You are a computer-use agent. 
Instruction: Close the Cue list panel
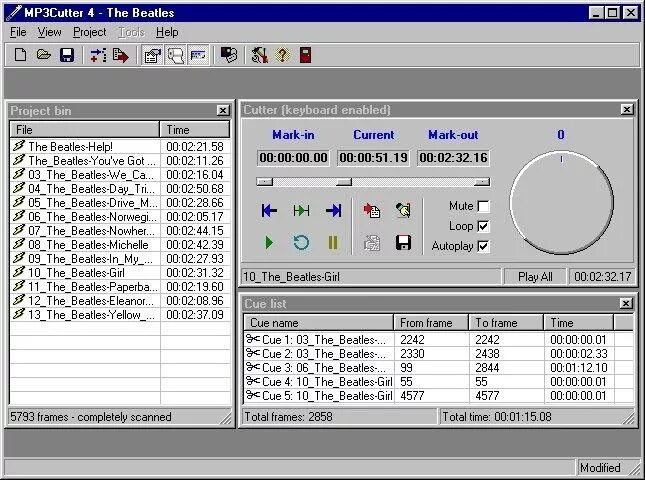(x=626, y=304)
